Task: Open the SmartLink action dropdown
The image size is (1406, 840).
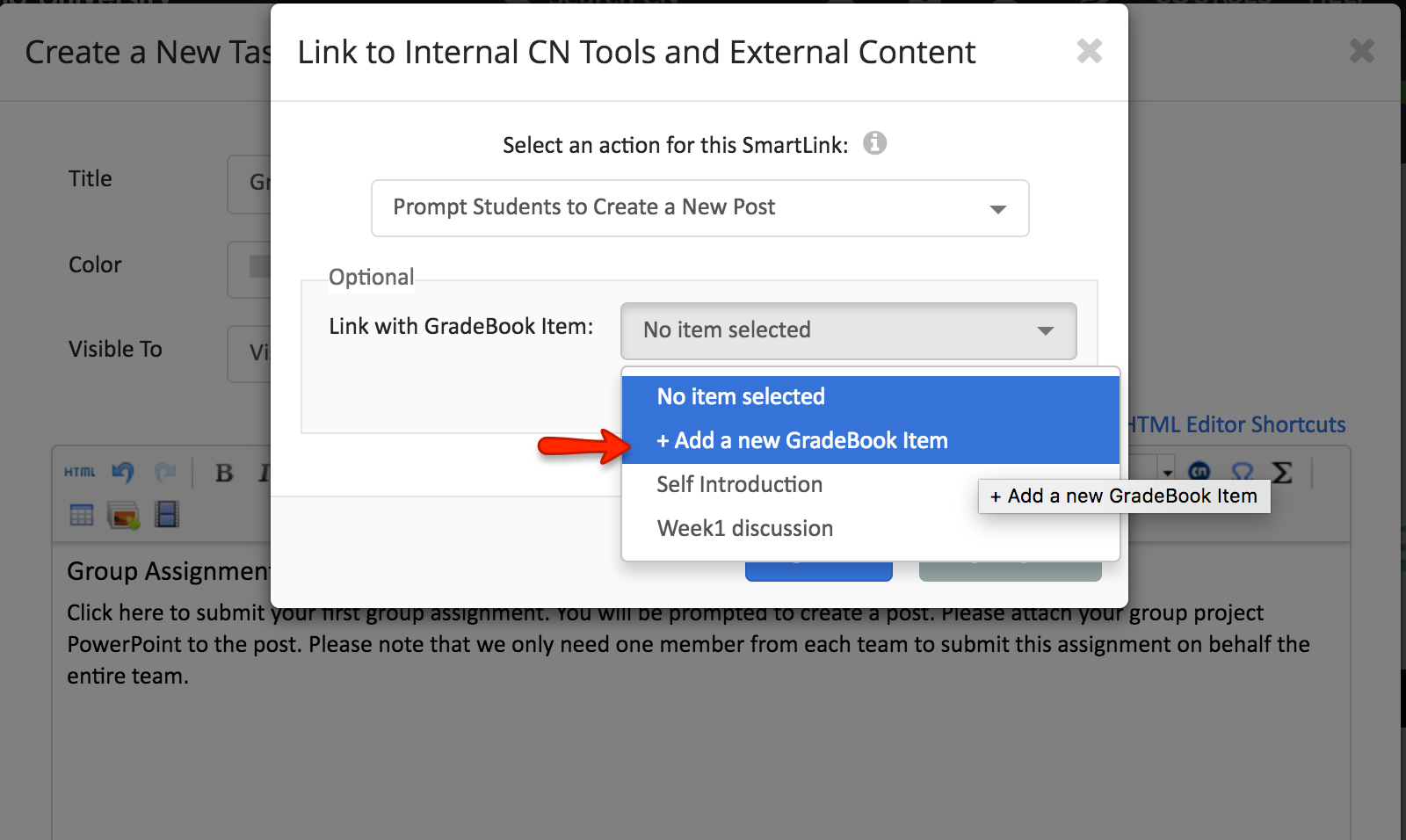Action: [700, 208]
